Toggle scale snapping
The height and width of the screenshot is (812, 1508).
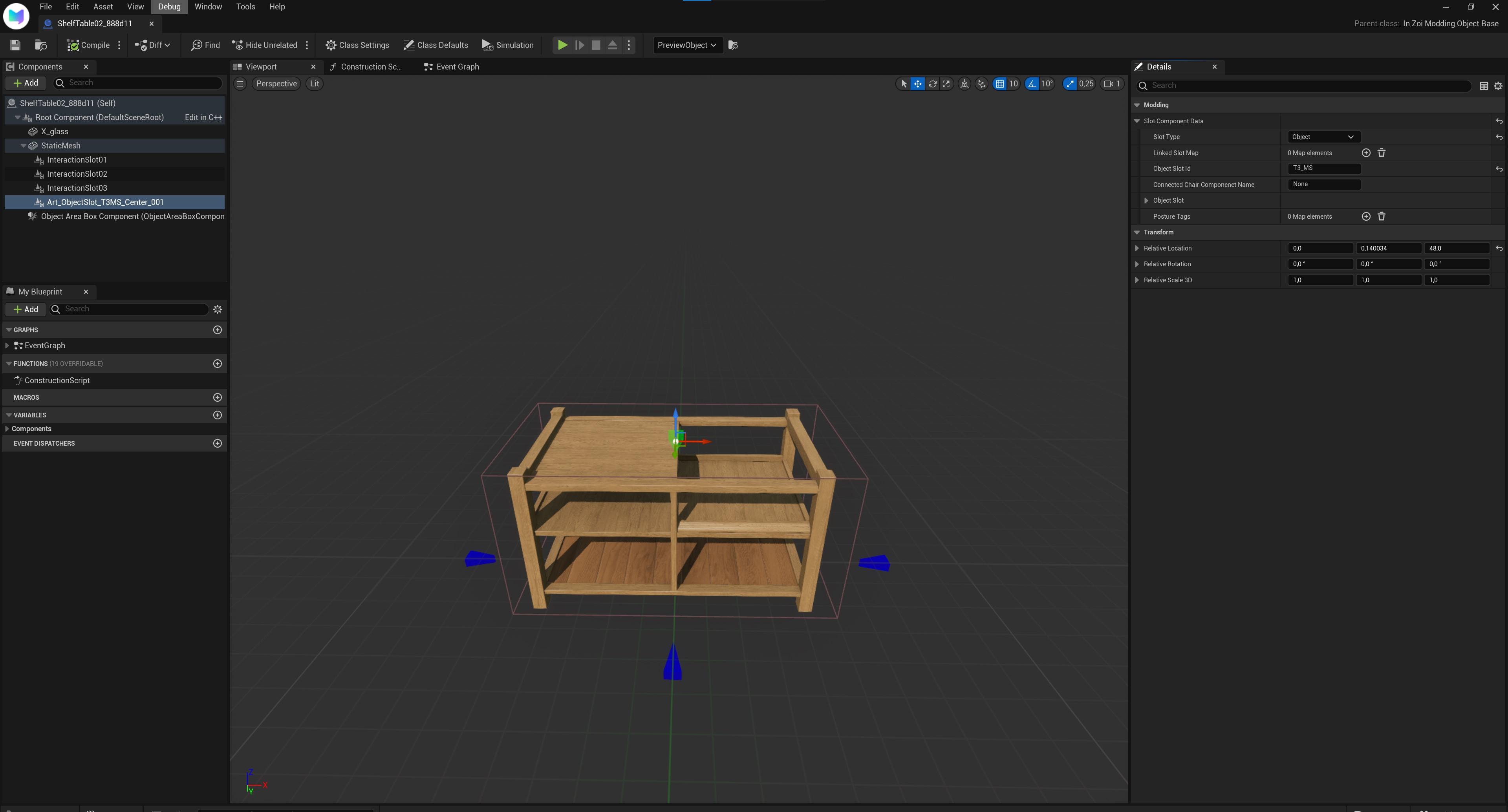click(1070, 84)
